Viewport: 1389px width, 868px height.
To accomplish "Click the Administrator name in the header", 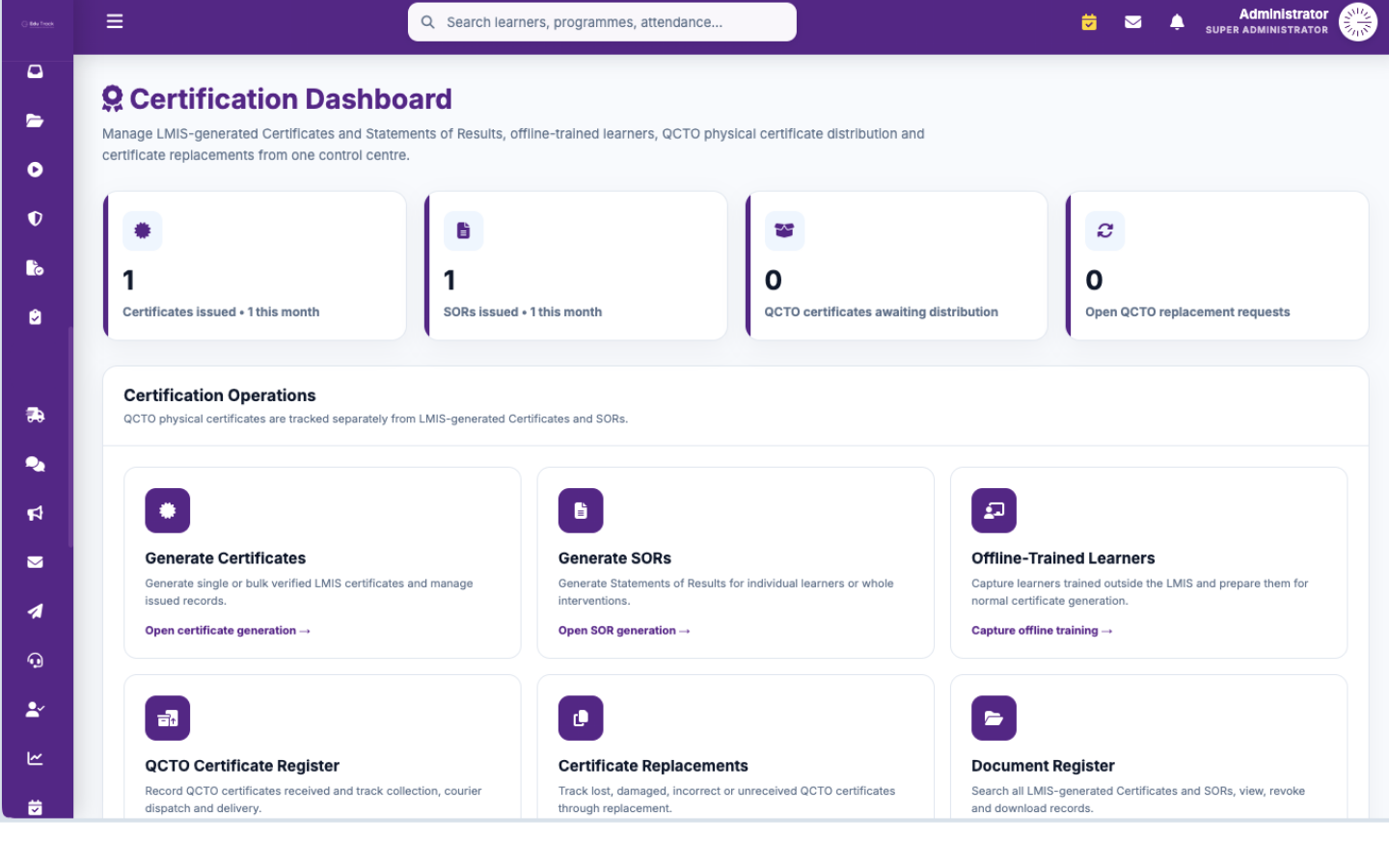I will pos(1283,14).
